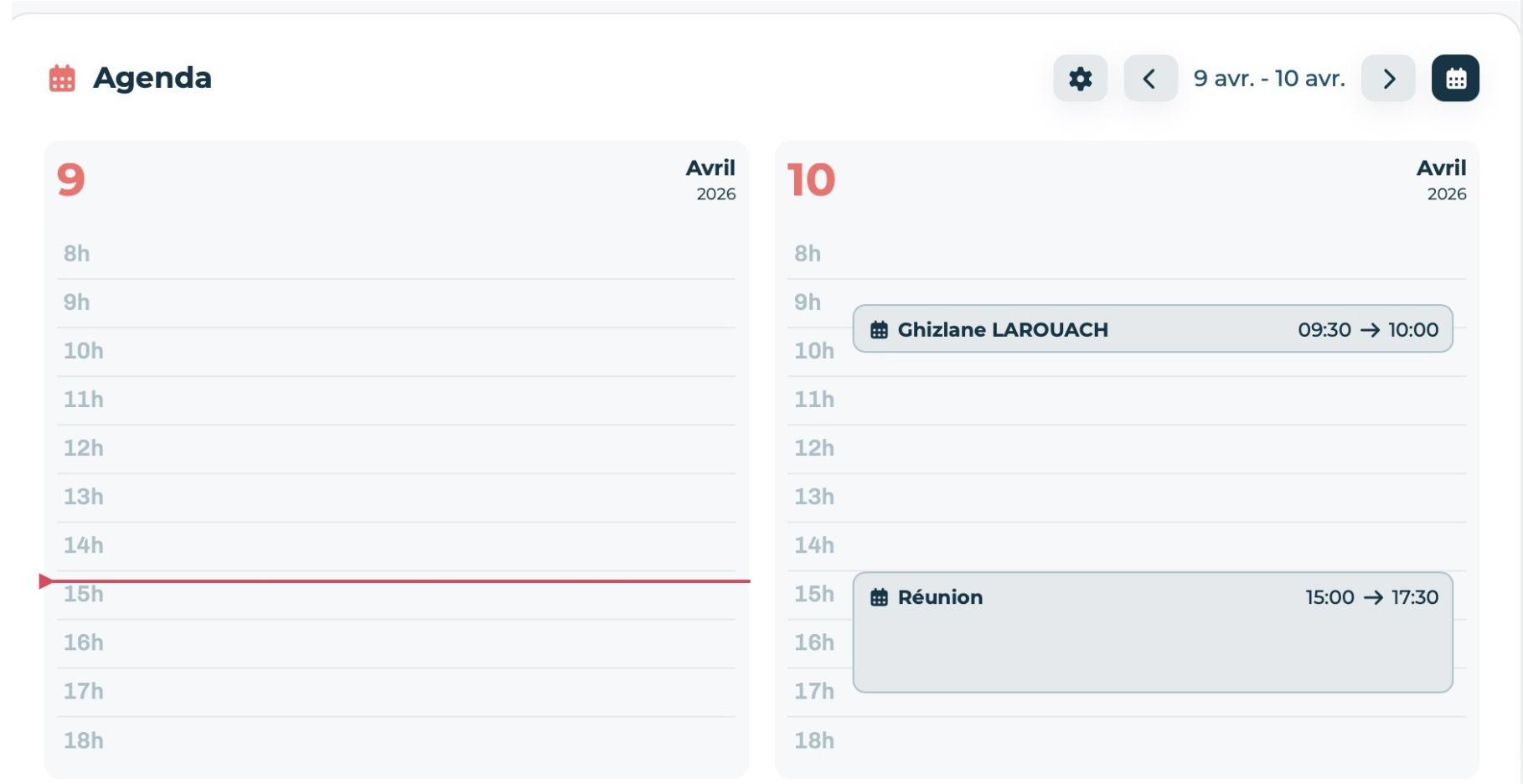Open agenda settings gear icon

point(1080,79)
